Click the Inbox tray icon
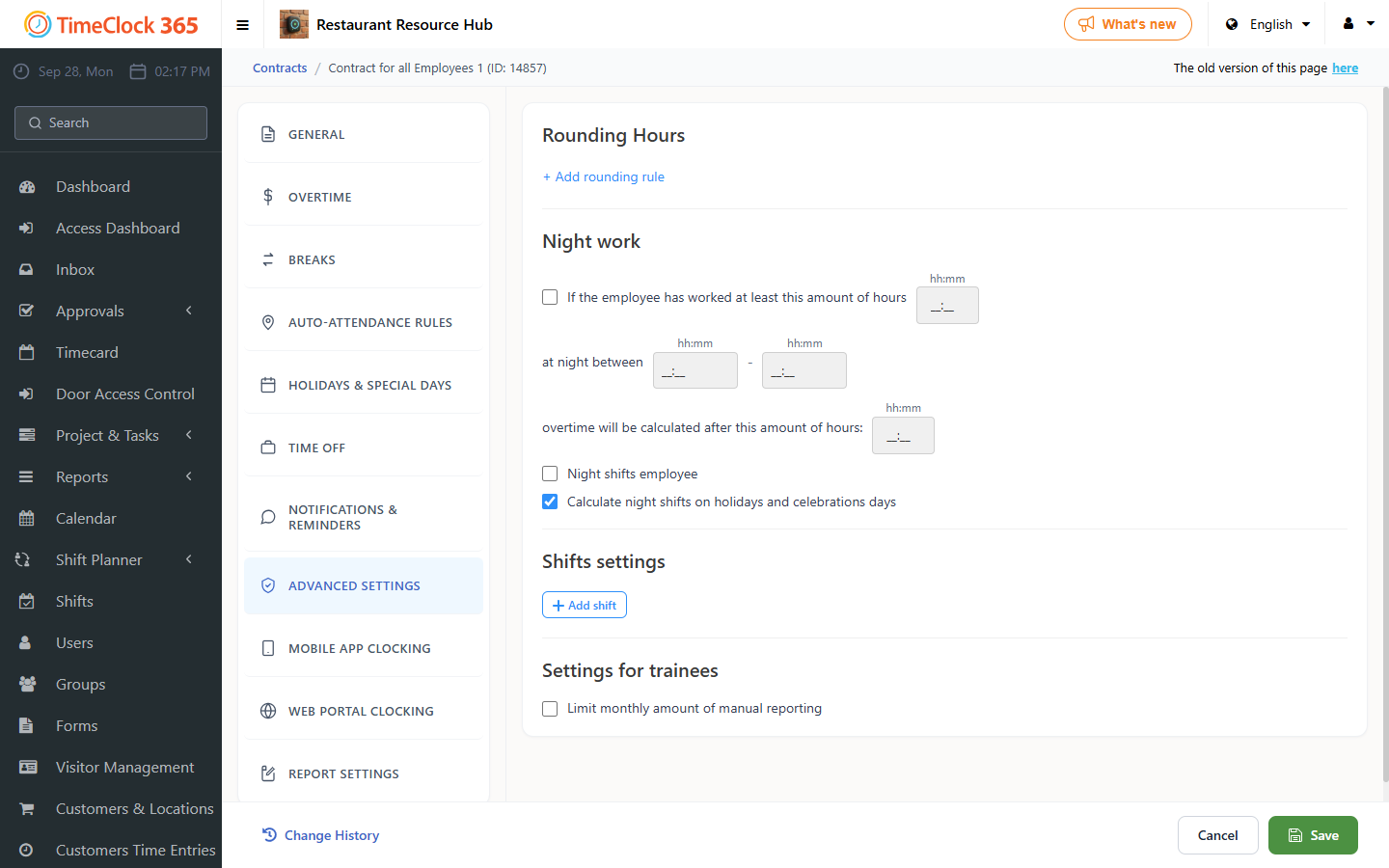The image size is (1389, 868). point(27,270)
